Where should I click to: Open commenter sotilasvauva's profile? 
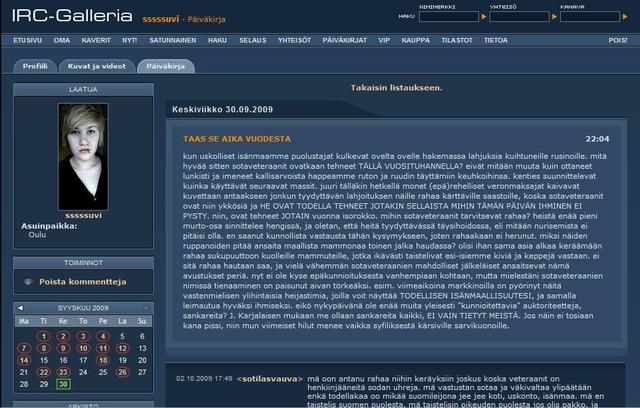pyautogui.click(x=247, y=378)
